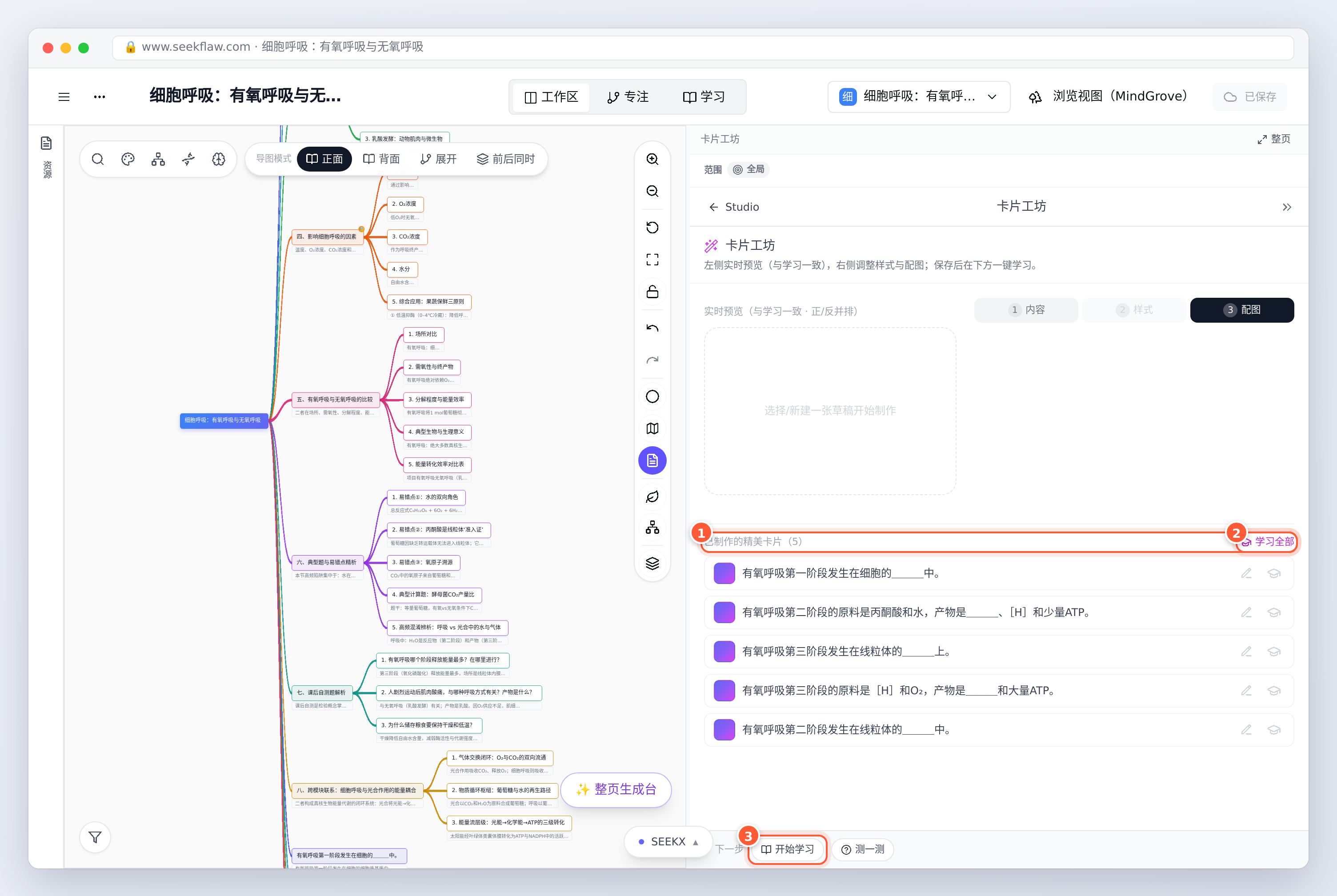Click the layers stack icon in vertical toolbar
This screenshot has height=896, width=1337.
click(x=652, y=564)
